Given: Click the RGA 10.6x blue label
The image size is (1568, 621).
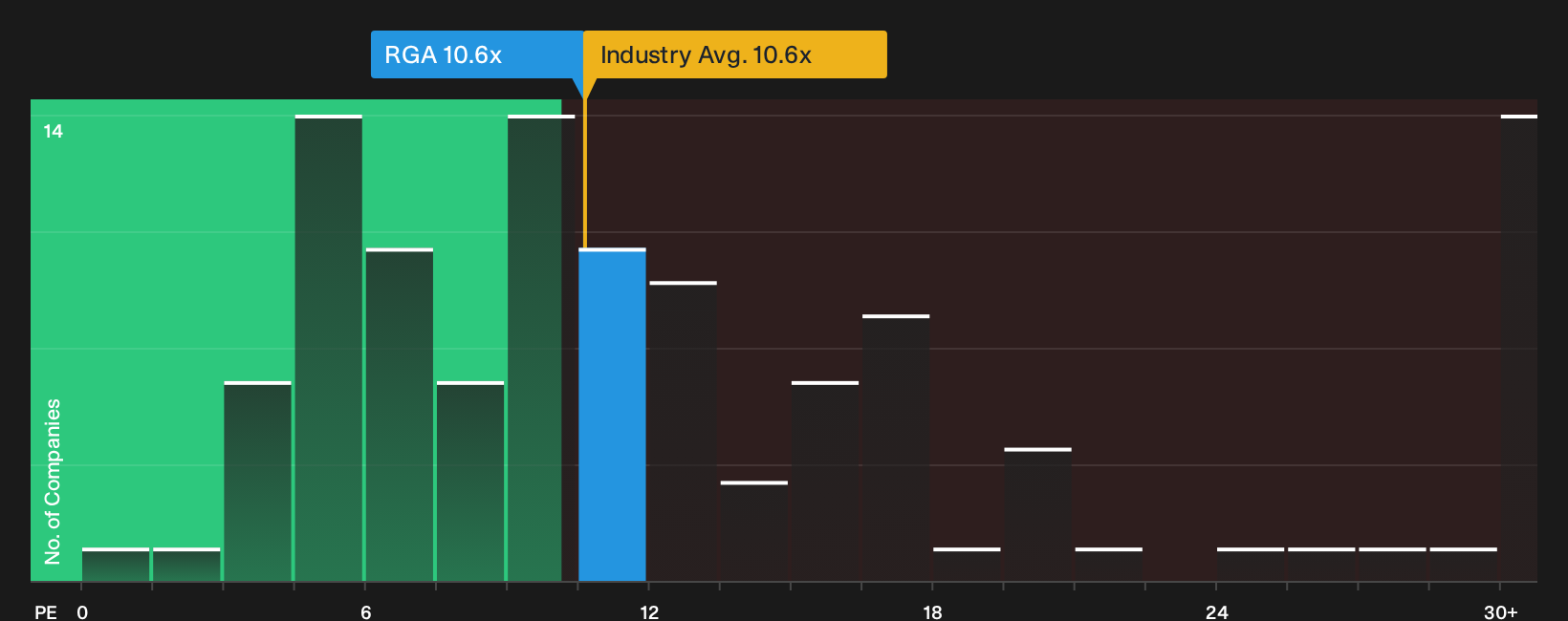Looking at the screenshot, I should [477, 54].
